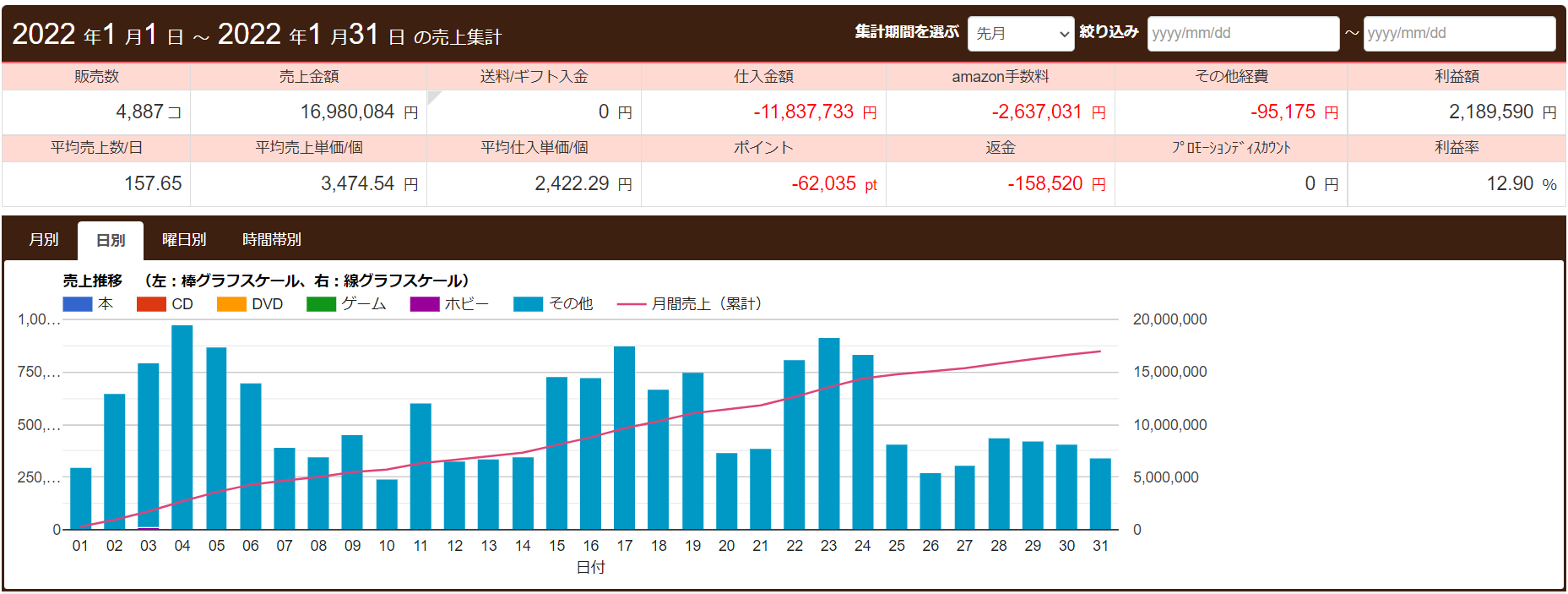Image resolution: width=1568 pixels, height=594 pixels.
Task: Select the 日別 tab
Action: point(111,241)
